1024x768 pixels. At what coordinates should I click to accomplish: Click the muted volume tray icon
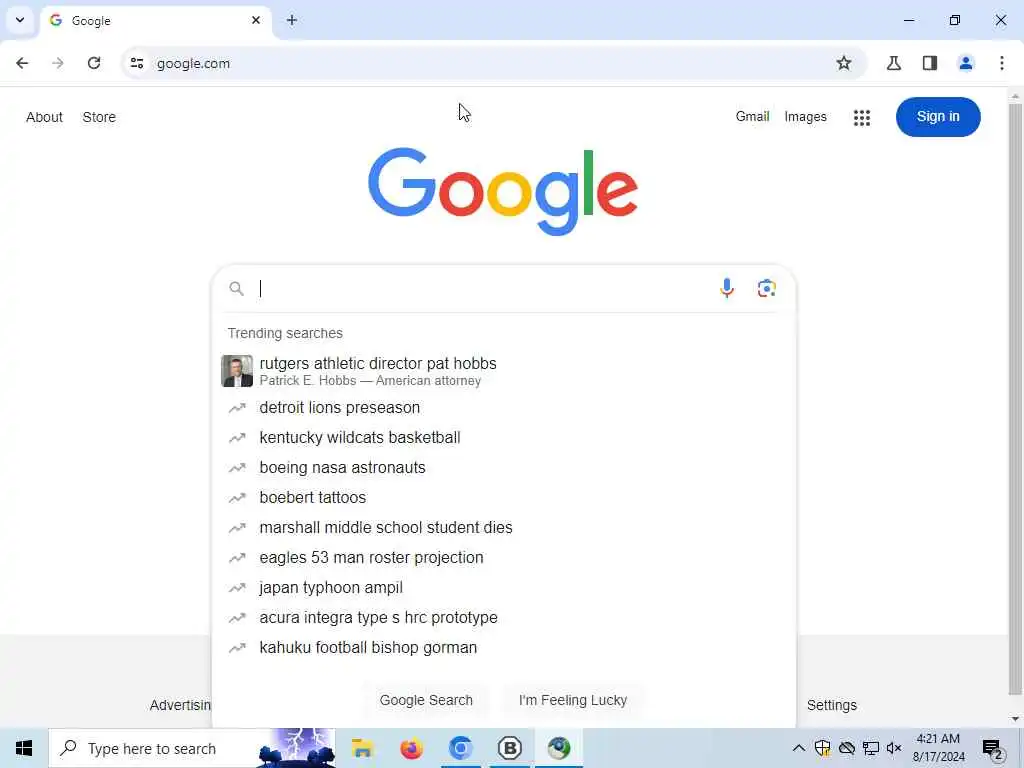(x=894, y=748)
